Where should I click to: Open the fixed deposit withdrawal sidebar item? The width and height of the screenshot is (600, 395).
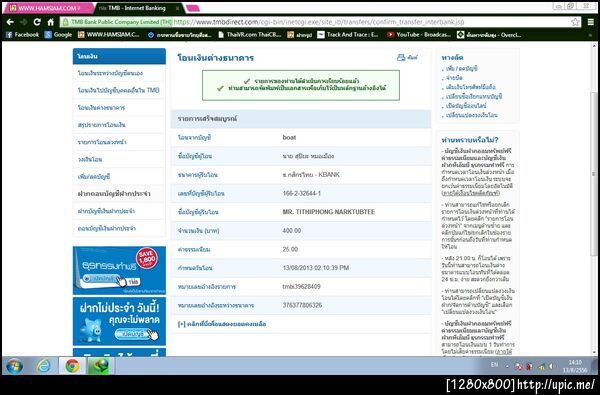click(119, 228)
